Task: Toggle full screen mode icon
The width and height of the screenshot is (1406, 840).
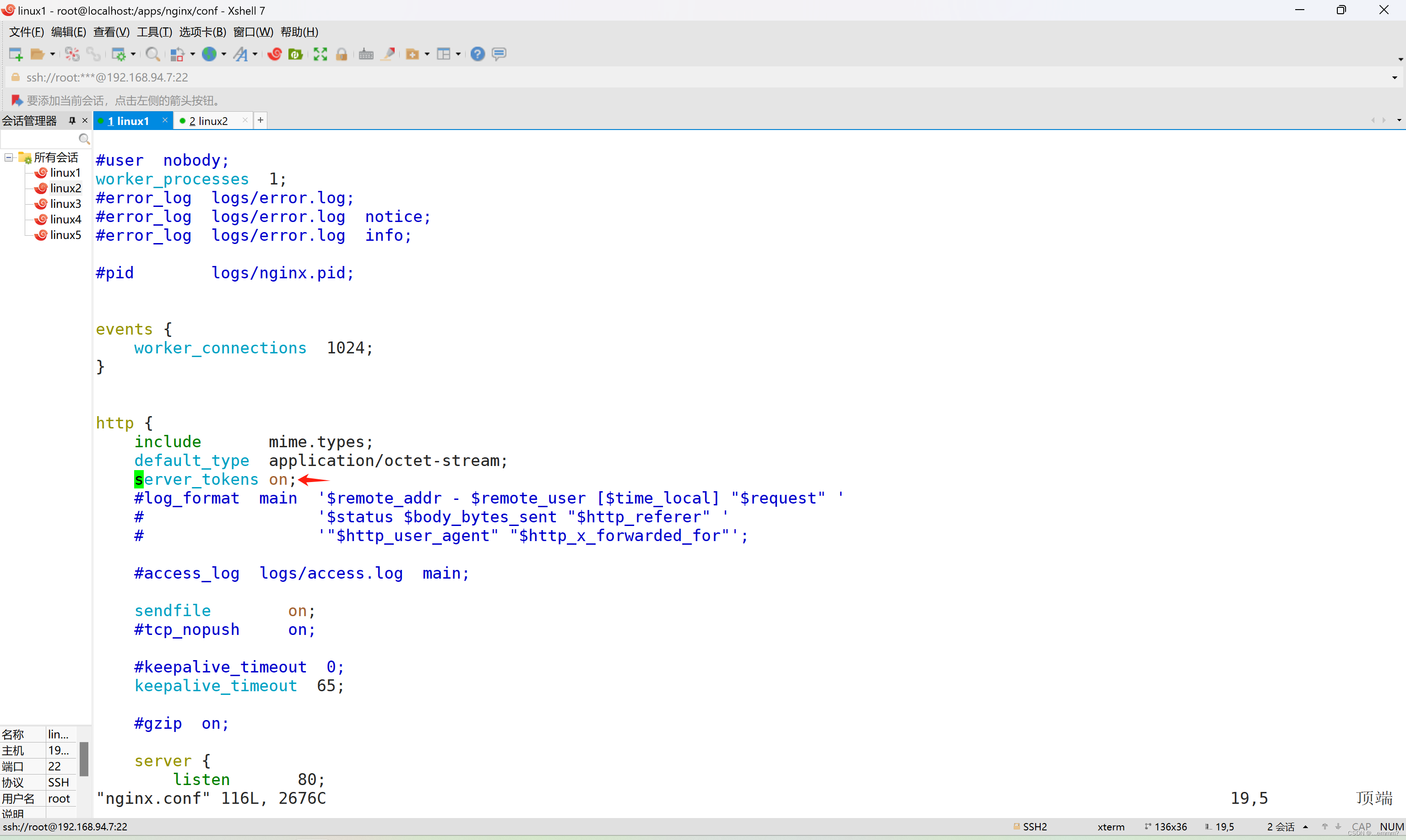Action: coord(320,54)
